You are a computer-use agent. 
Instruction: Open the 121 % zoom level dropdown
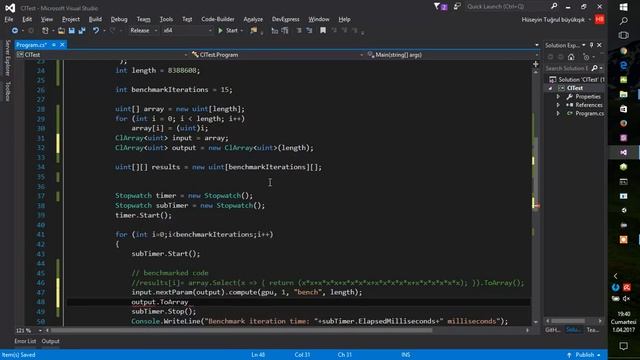click(x=29, y=330)
